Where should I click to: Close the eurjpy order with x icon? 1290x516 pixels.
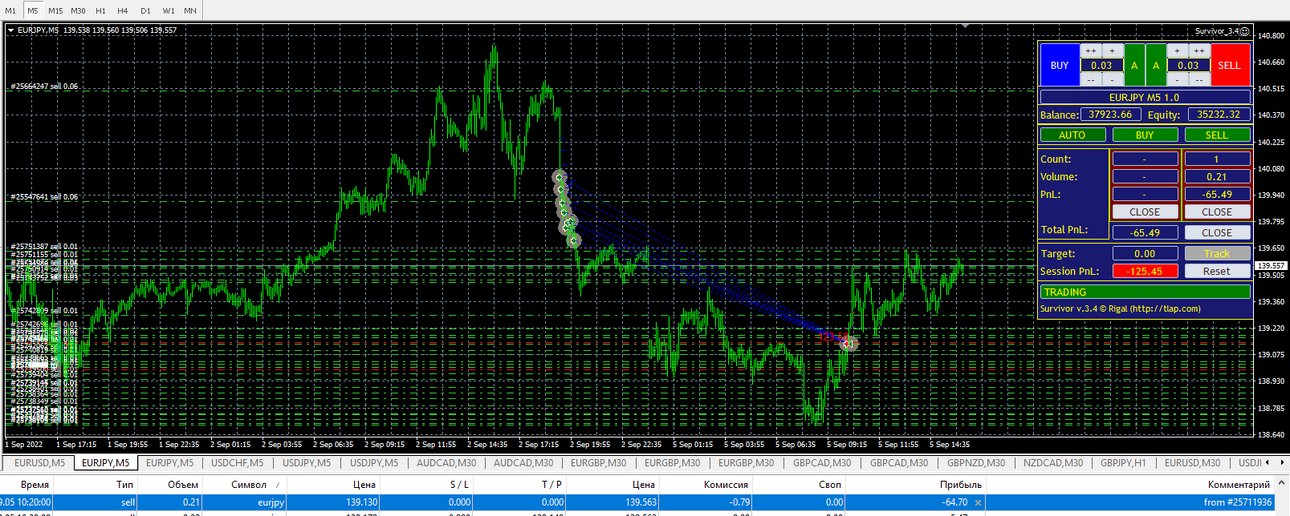(978, 502)
